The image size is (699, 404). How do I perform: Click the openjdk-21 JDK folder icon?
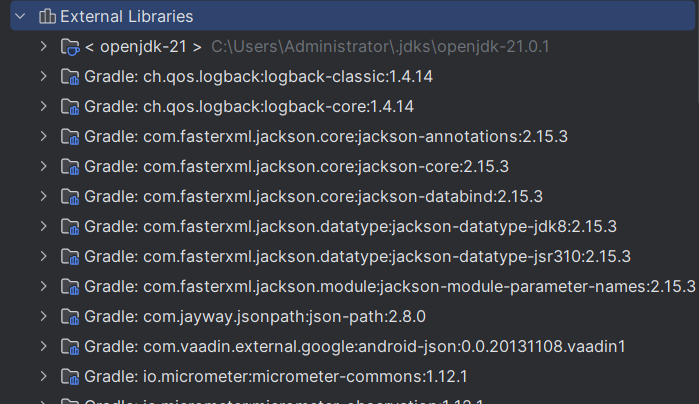(70, 46)
